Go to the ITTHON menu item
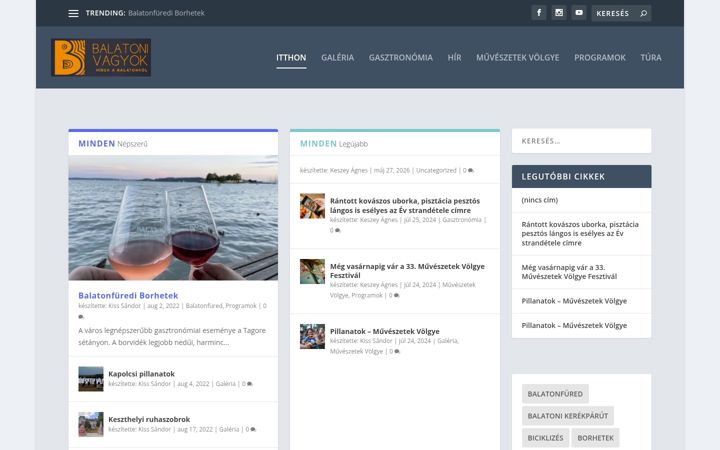 click(291, 57)
